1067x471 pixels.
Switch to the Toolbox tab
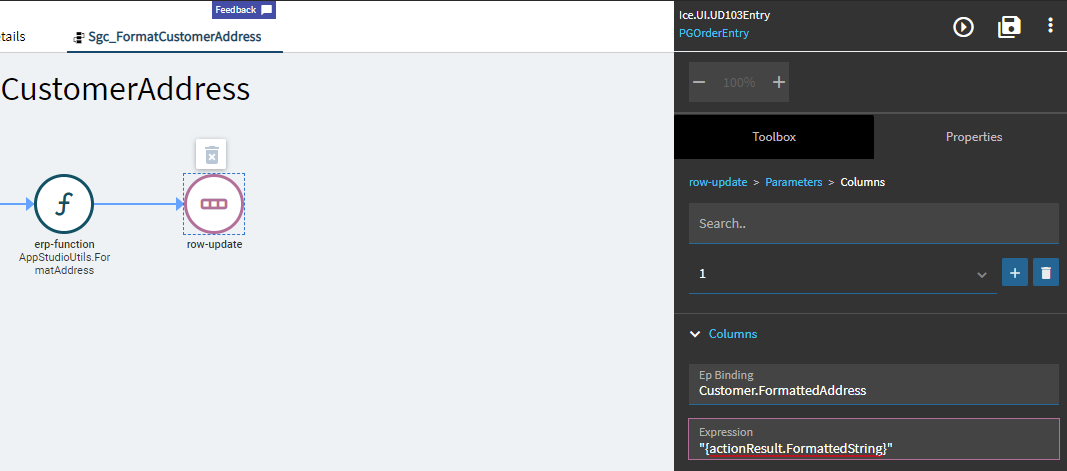pyautogui.click(x=774, y=137)
